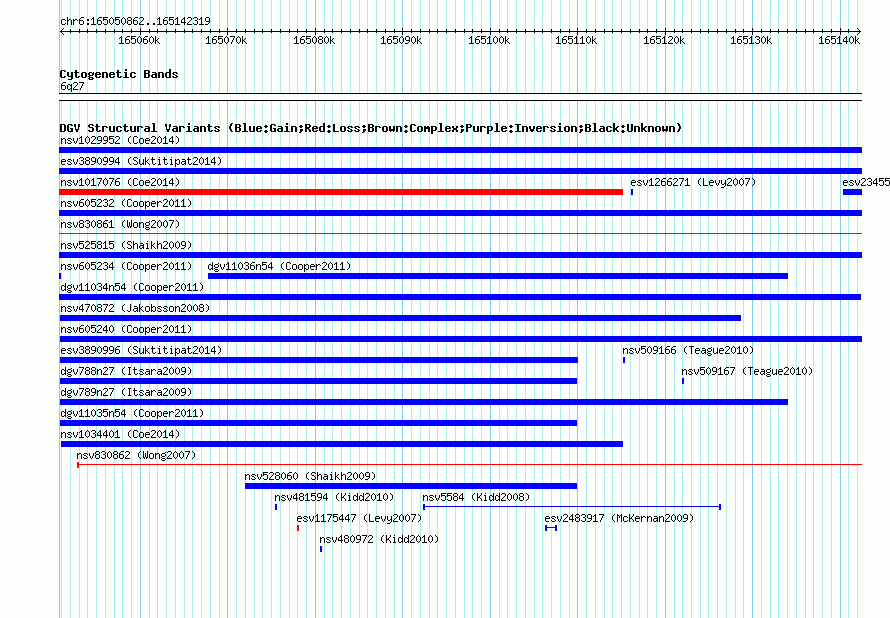Click the esv1266271 (Levy2007) label

click(x=693, y=182)
